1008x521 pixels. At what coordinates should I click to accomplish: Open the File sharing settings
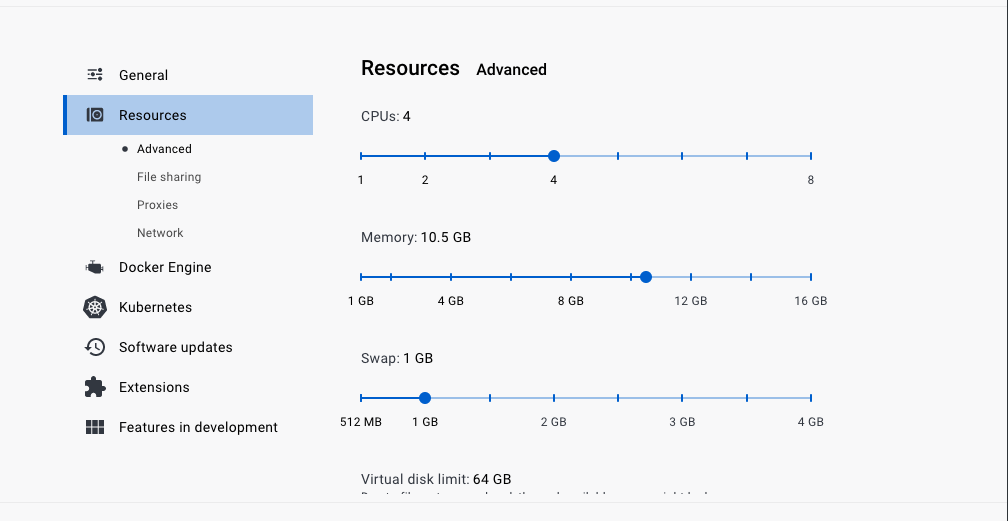pyautogui.click(x=169, y=177)
